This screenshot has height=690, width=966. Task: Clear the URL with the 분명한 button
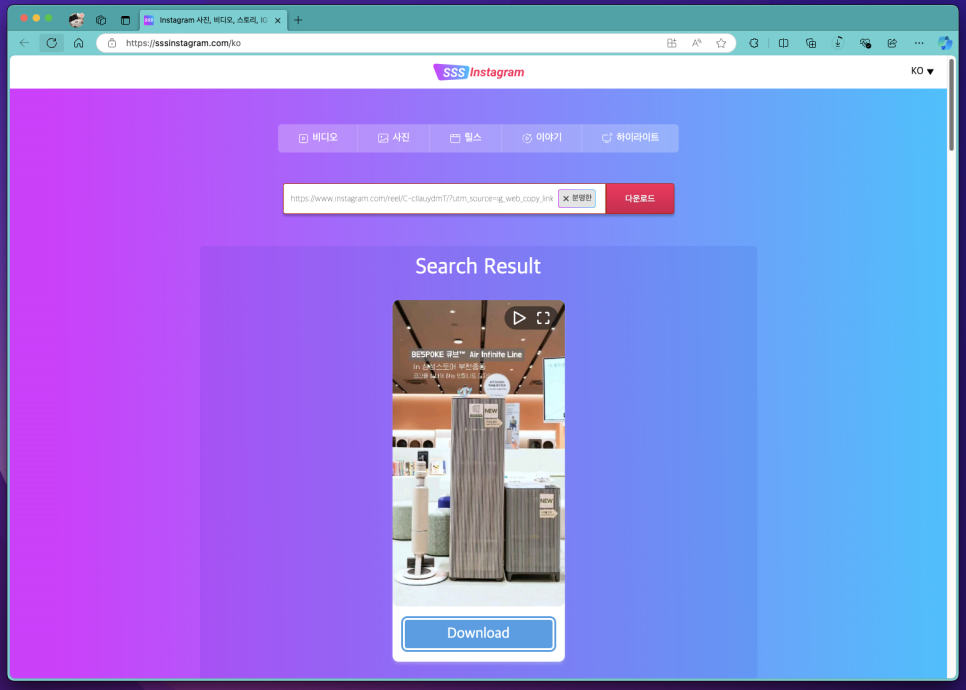point(577,198)
